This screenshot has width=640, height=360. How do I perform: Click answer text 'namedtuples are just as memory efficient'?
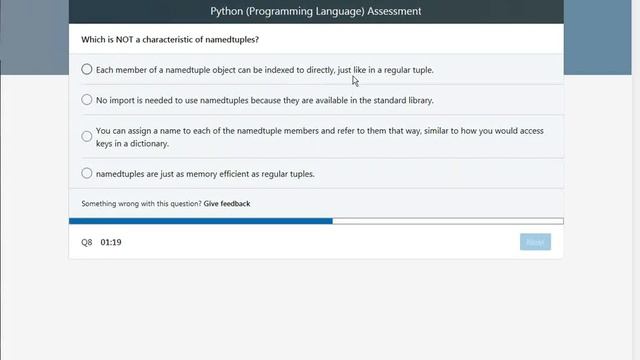tap(205, 174)
